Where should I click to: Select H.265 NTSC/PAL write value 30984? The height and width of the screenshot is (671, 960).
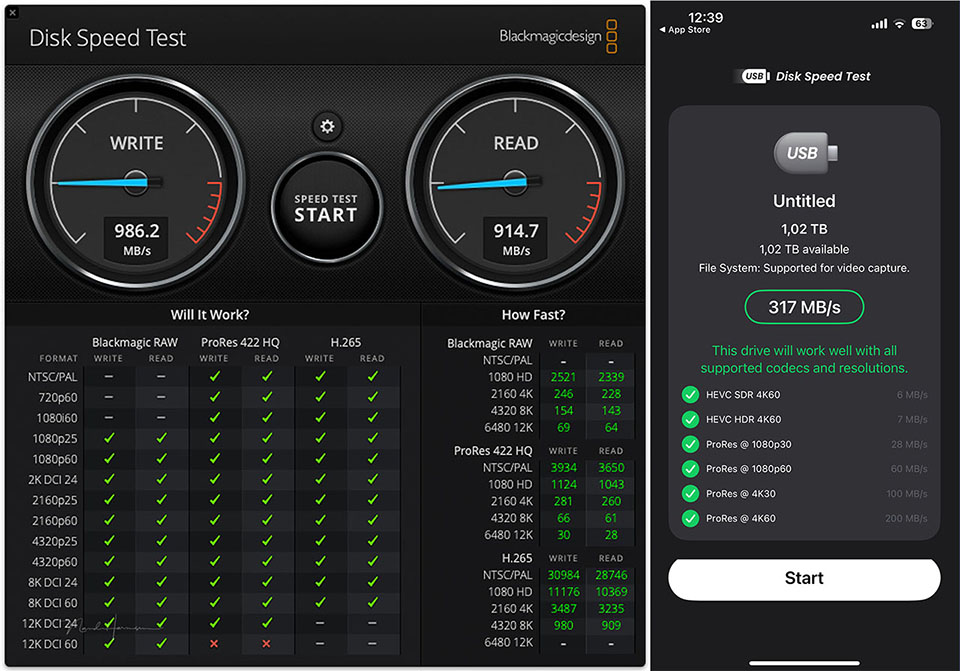click(x=563, y=575)
